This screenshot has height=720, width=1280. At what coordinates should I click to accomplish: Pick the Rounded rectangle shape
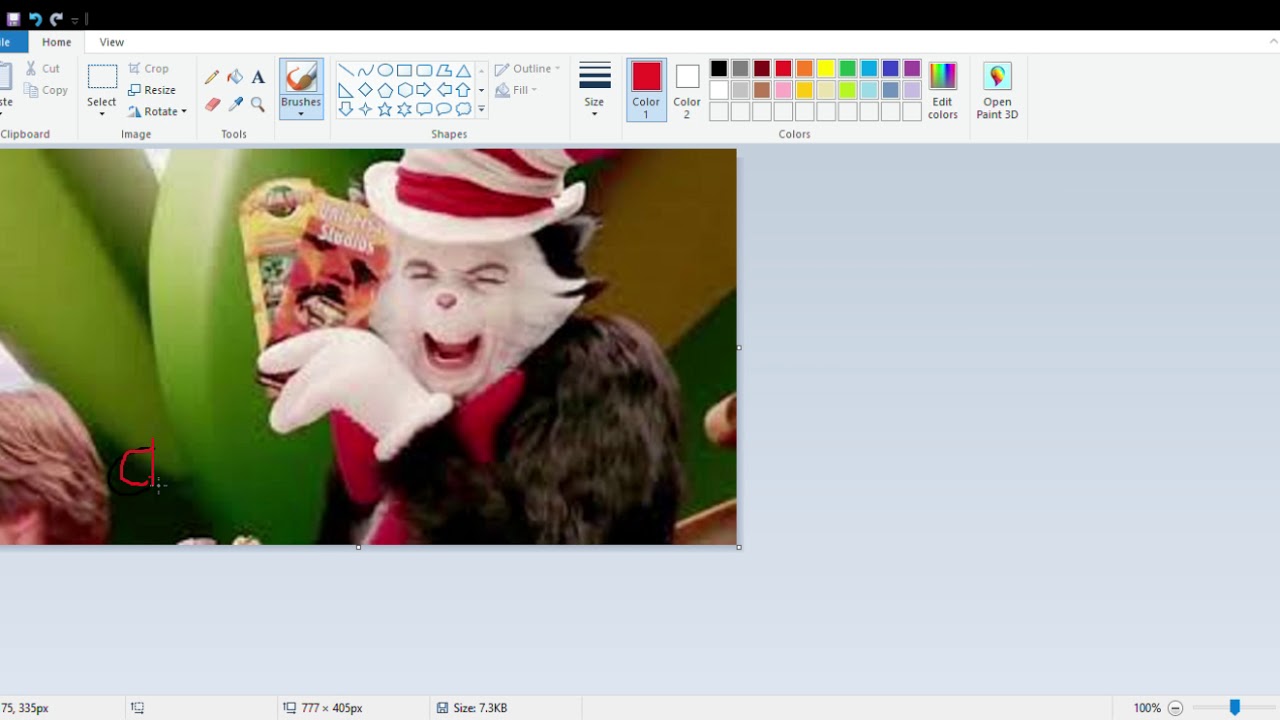(x=424, y=70)
